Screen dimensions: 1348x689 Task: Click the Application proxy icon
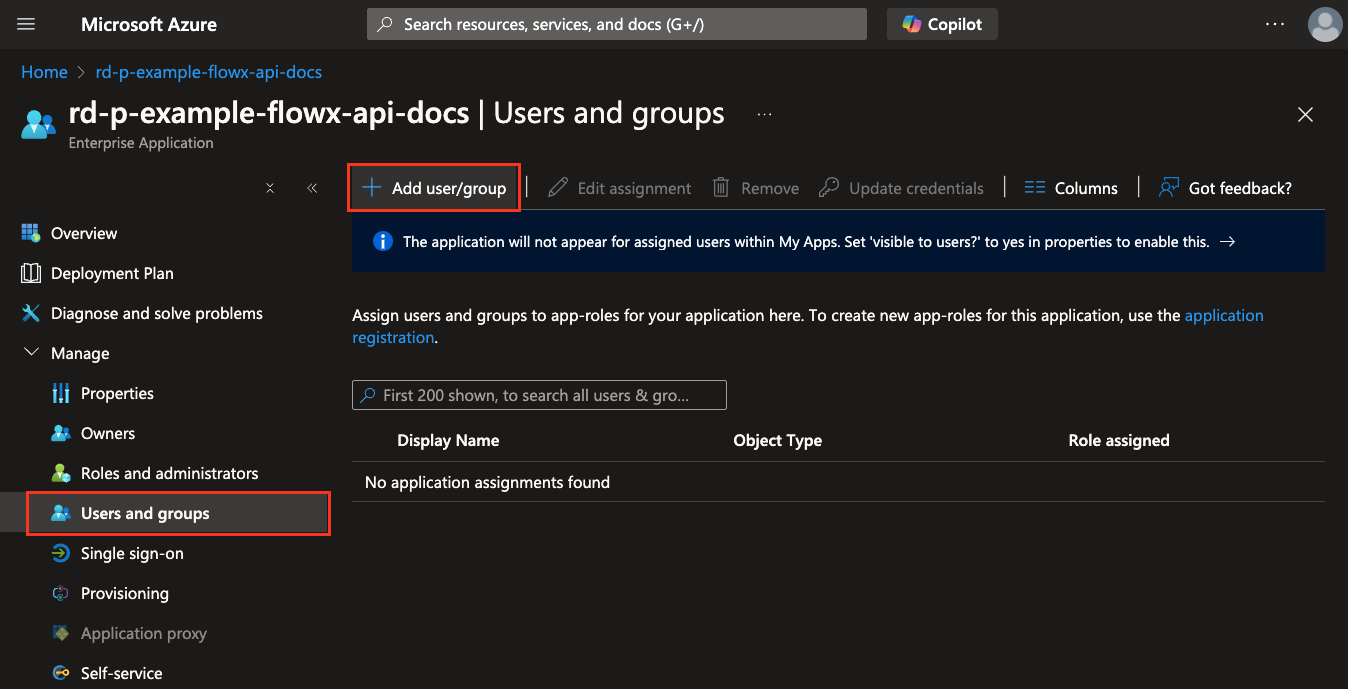61,633
